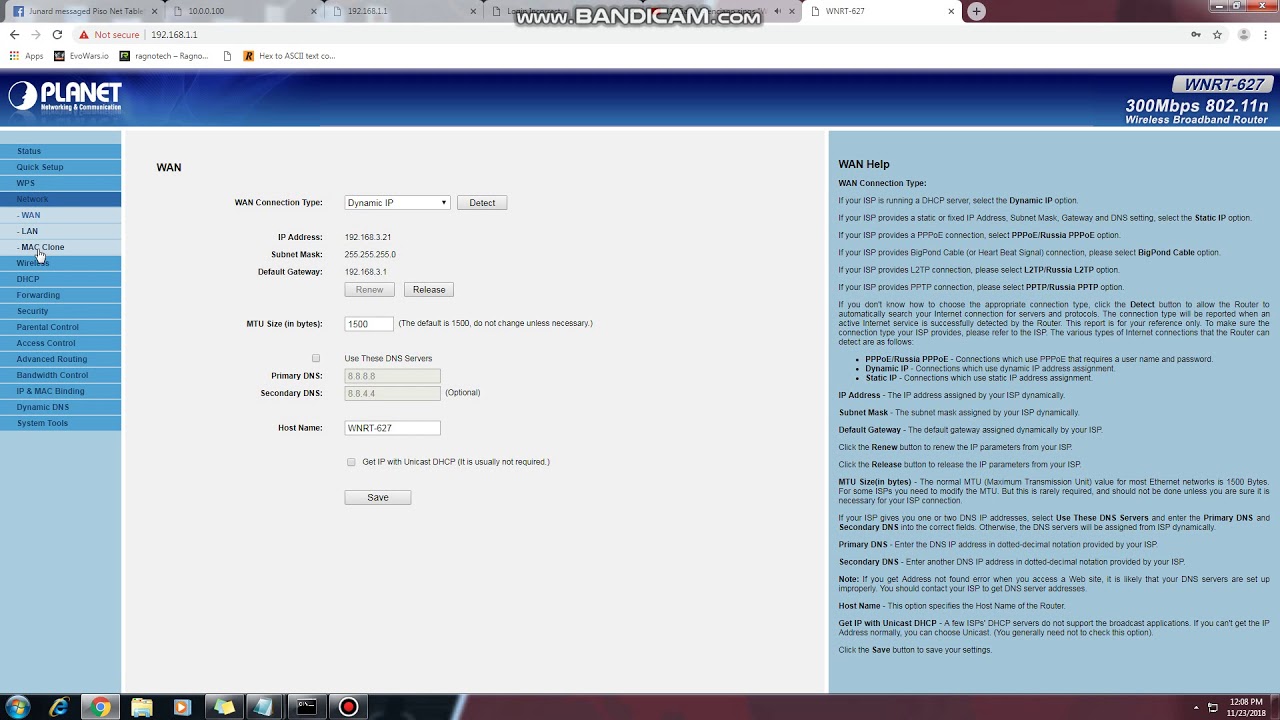This screenshot has width=1280, height=720.
Task: Open the EvoWars.io bookmark
Action: [x=81, y=56]
